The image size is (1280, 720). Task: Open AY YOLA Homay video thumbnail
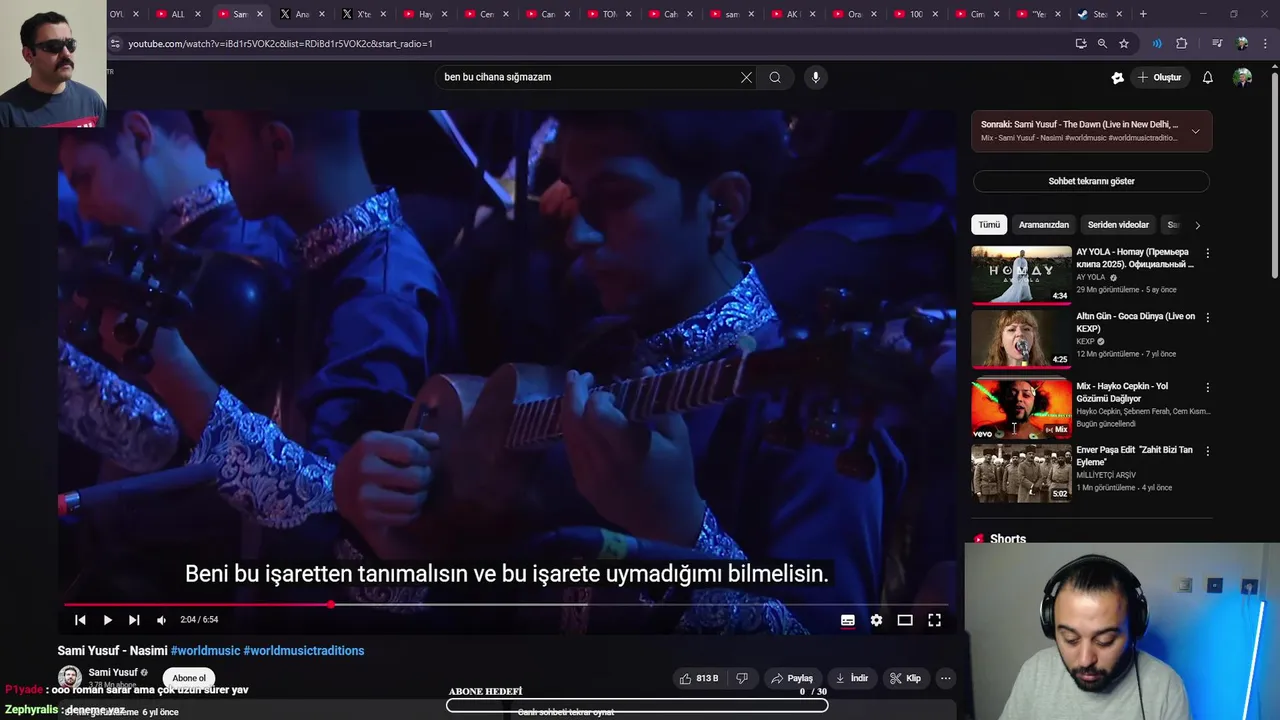[x=1021, y=274]
